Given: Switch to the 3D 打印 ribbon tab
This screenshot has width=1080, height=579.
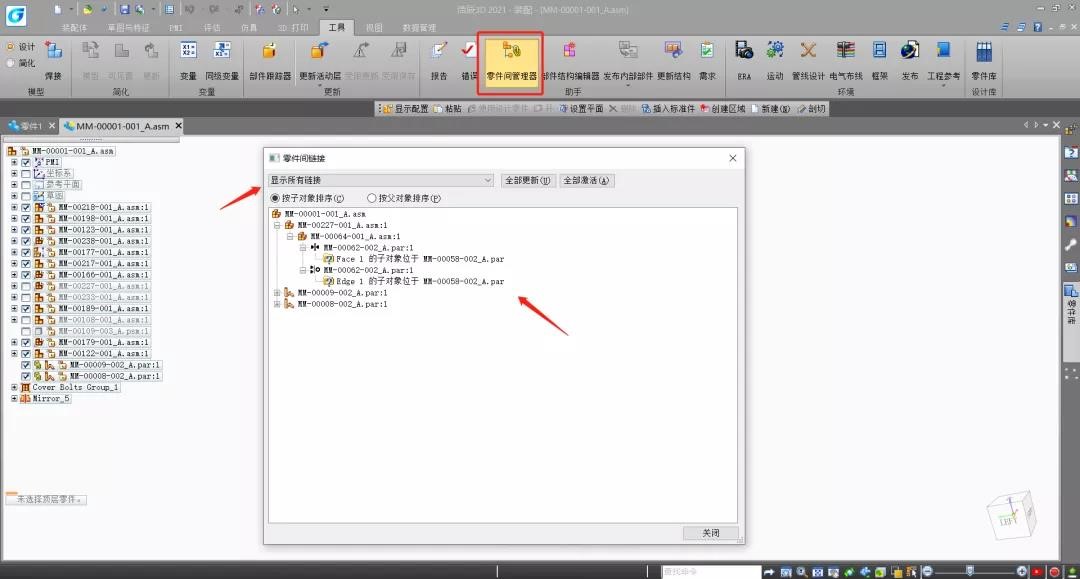Looking at the screenshot, I should coord(293,28).
